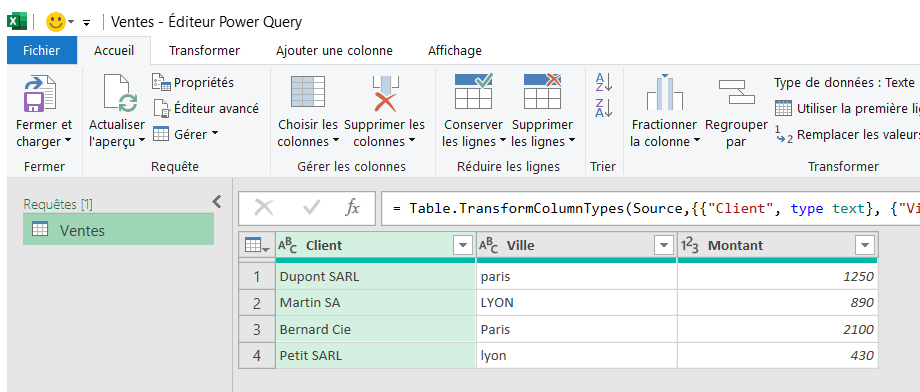Click the cell LYON in uppercase

[x=577, y=303]
